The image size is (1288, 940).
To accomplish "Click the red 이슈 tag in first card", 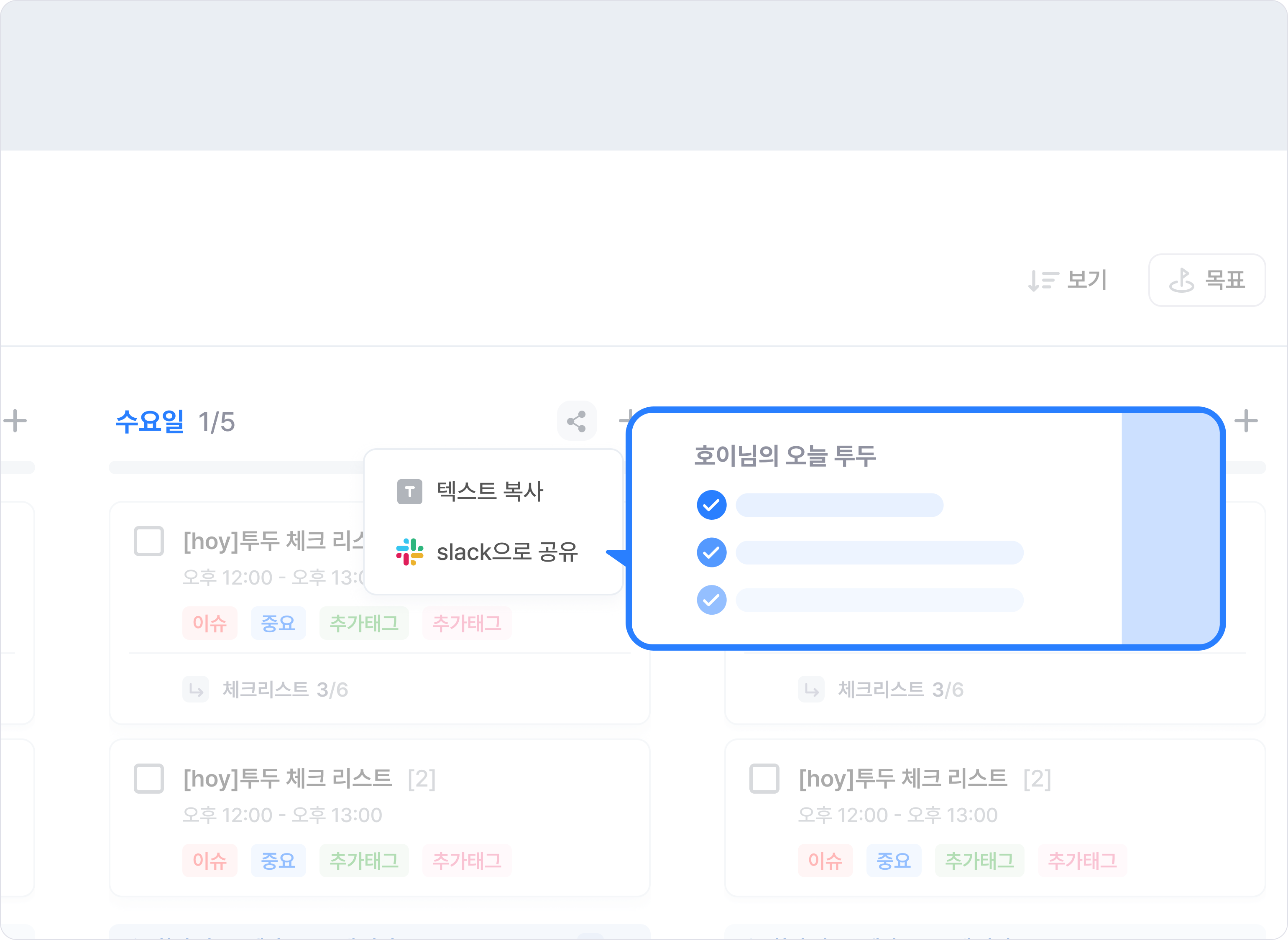I will [x=210, y=623].
